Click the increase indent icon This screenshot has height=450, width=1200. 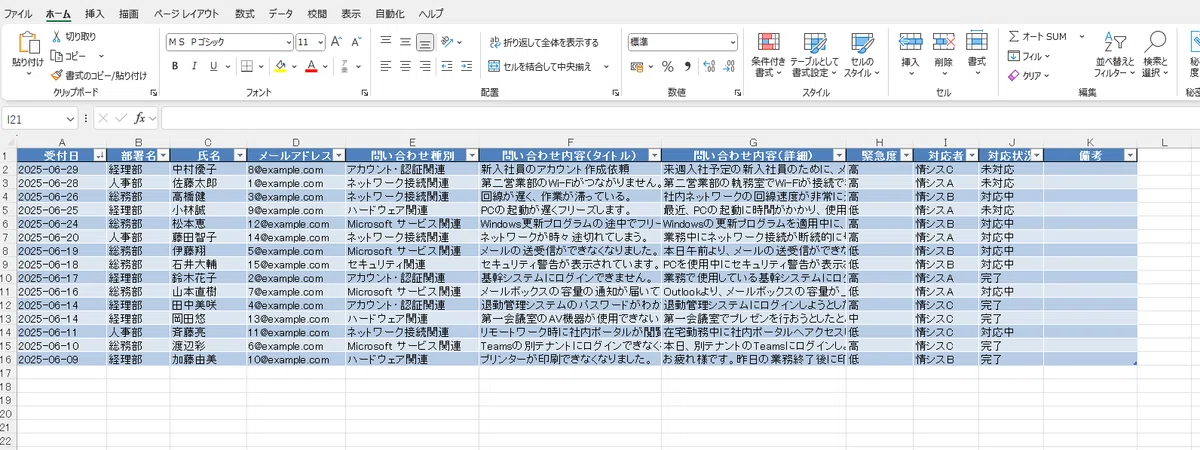[468, 66]
